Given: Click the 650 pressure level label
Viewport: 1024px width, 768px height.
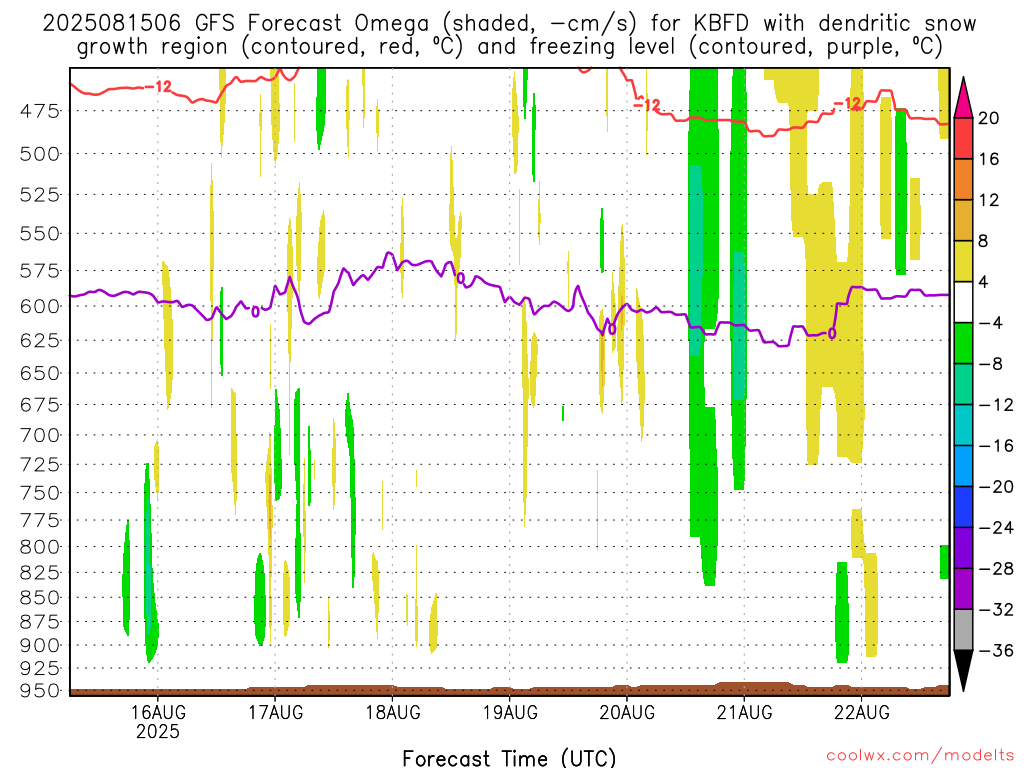Looking at the screenshot, I should (40, 373).
